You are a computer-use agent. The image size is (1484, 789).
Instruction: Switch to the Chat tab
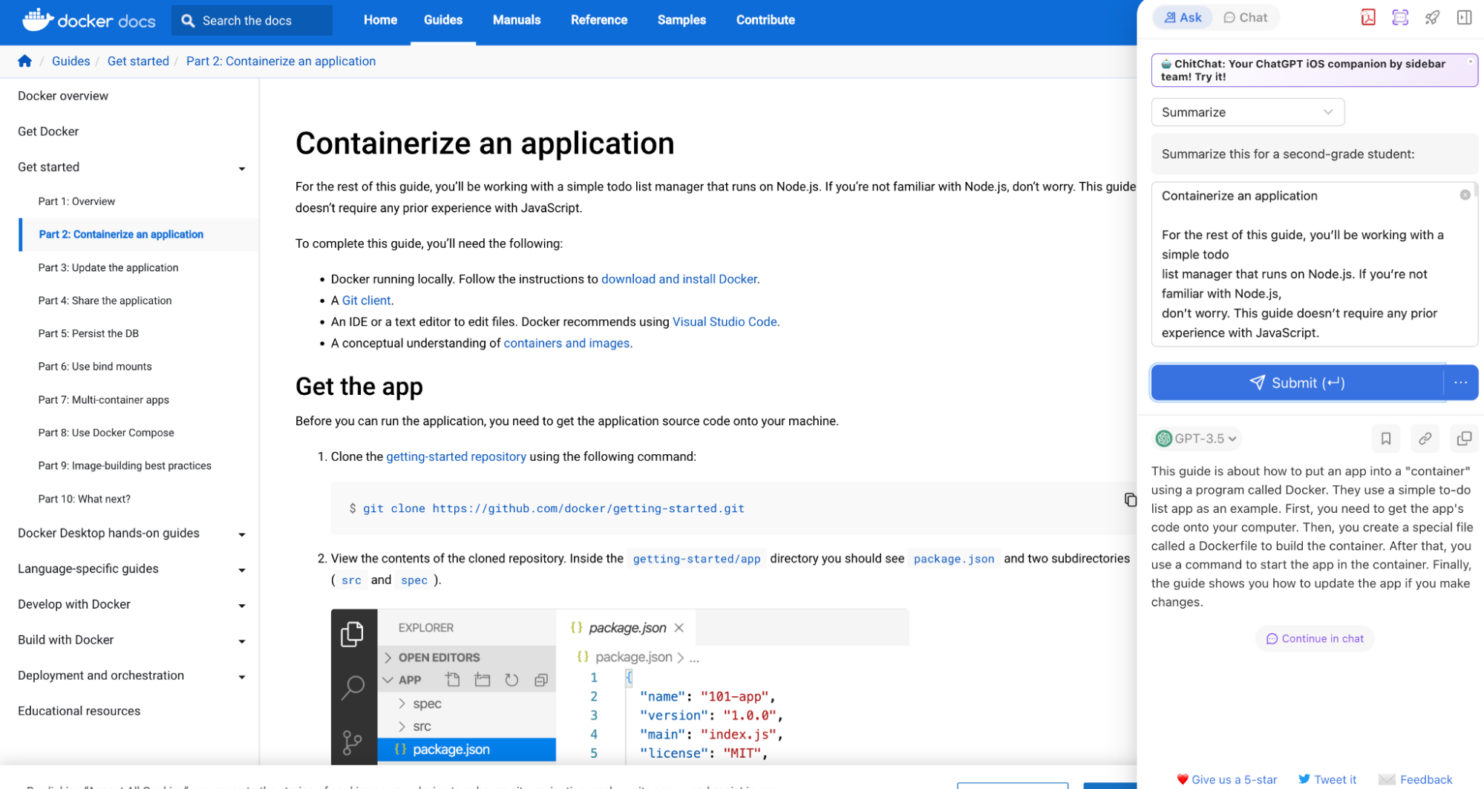point(1245,17)
